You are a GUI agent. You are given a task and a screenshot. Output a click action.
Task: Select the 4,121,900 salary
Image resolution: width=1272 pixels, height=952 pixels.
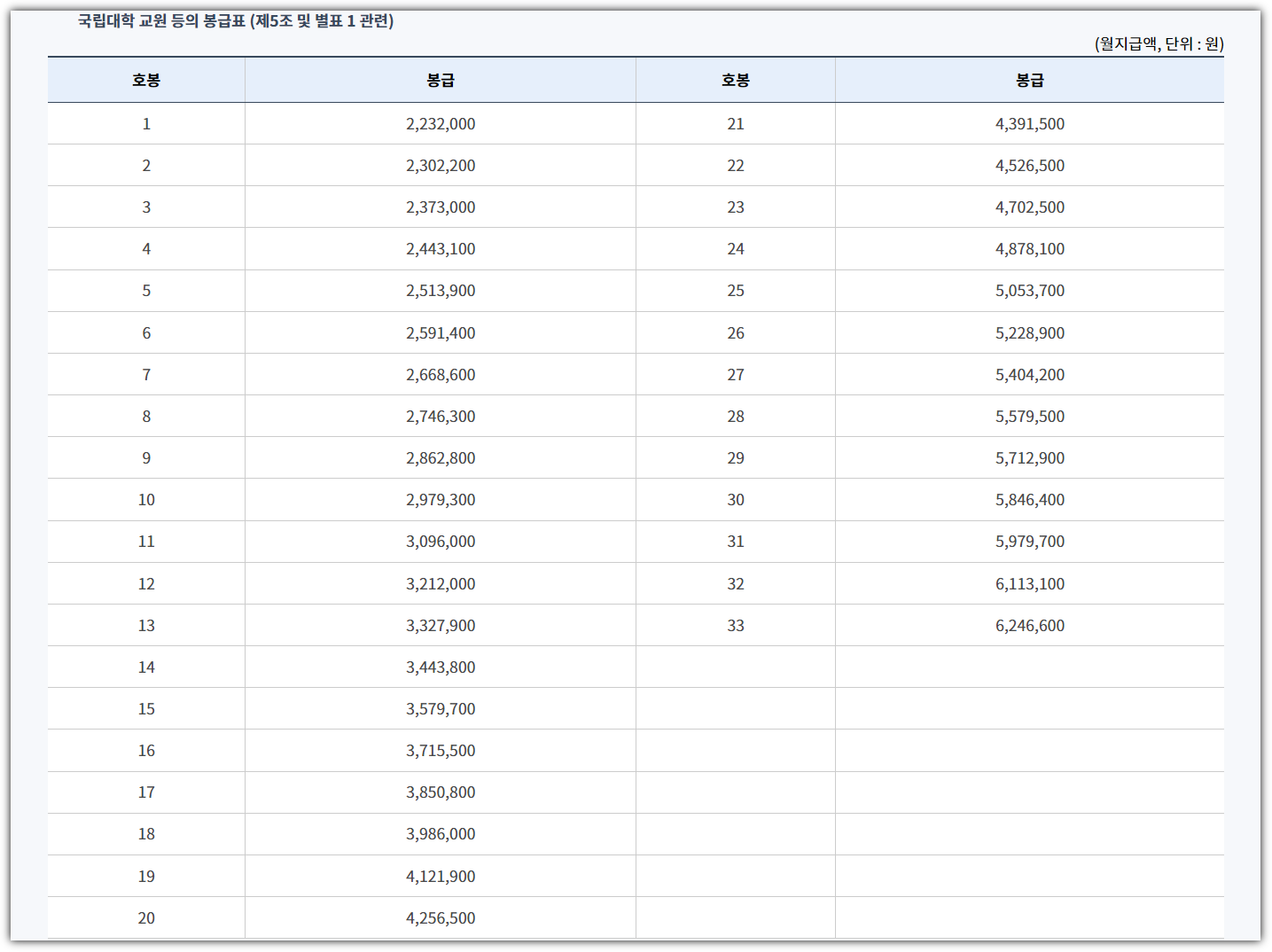[x=441, y=877]
